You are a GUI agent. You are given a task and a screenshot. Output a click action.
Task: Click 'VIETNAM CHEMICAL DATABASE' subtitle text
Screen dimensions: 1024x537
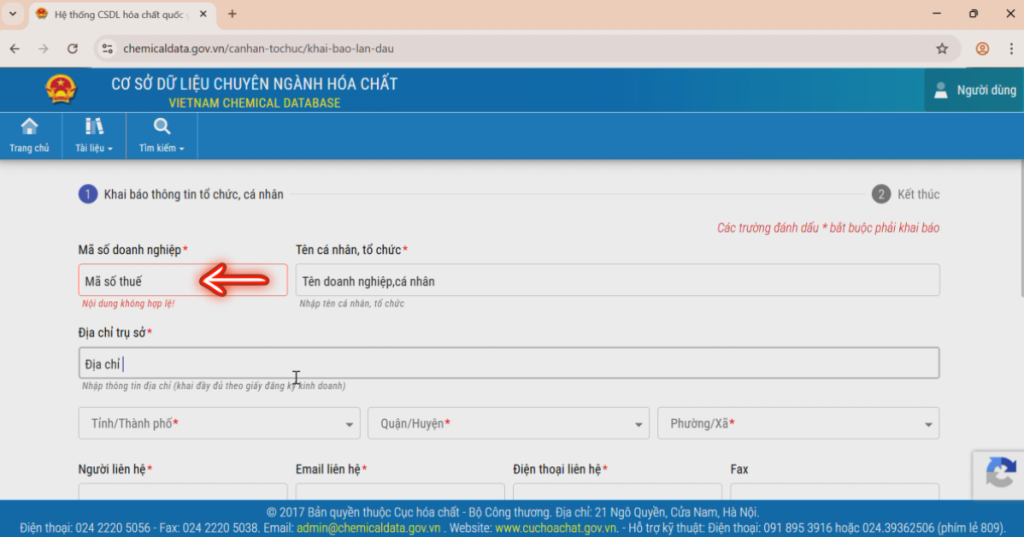255,103
